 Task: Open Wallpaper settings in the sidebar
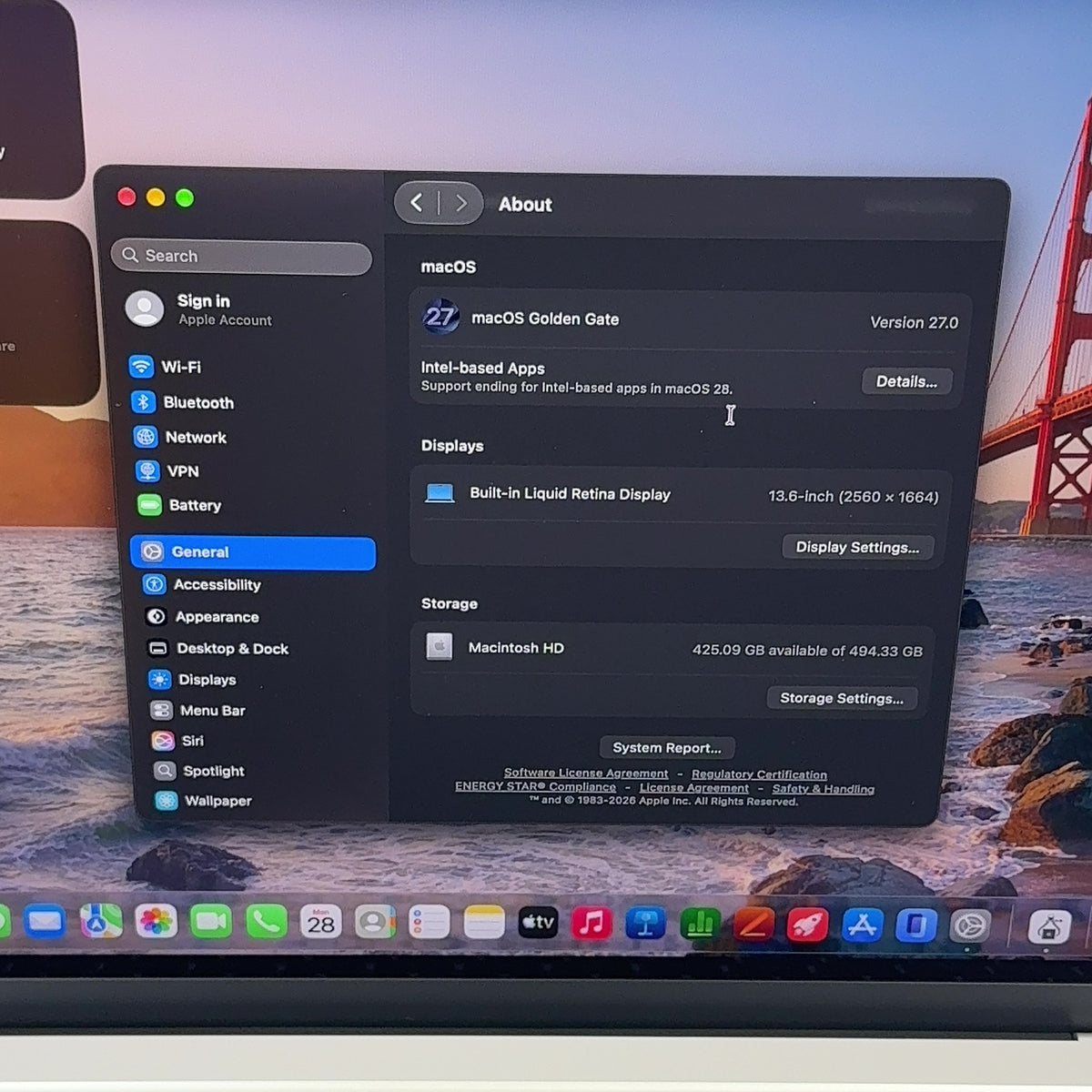coord(204,801)
